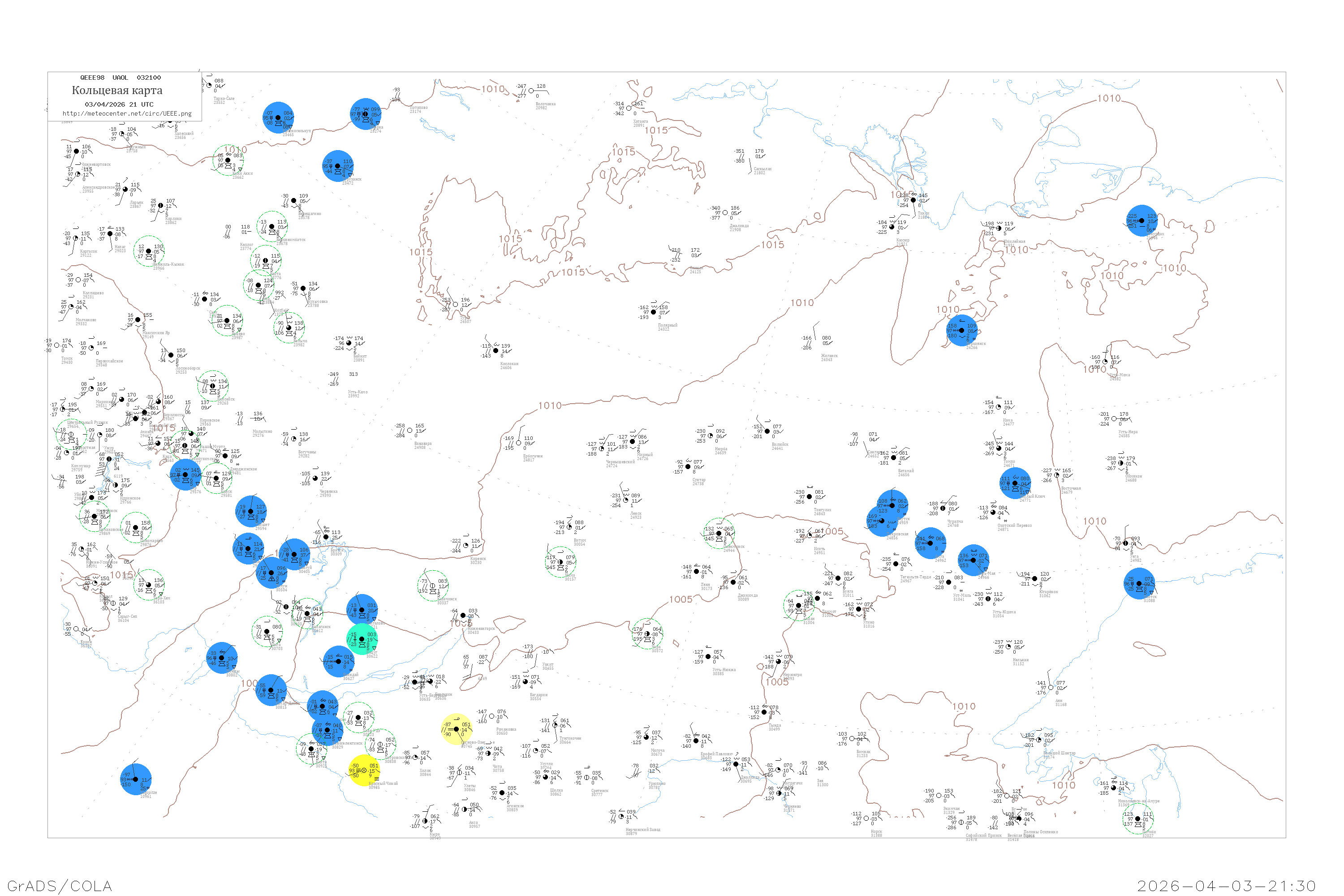Click the Чита station label
The width and height of the screenshot is (1344, 896).
click(498, 766)
